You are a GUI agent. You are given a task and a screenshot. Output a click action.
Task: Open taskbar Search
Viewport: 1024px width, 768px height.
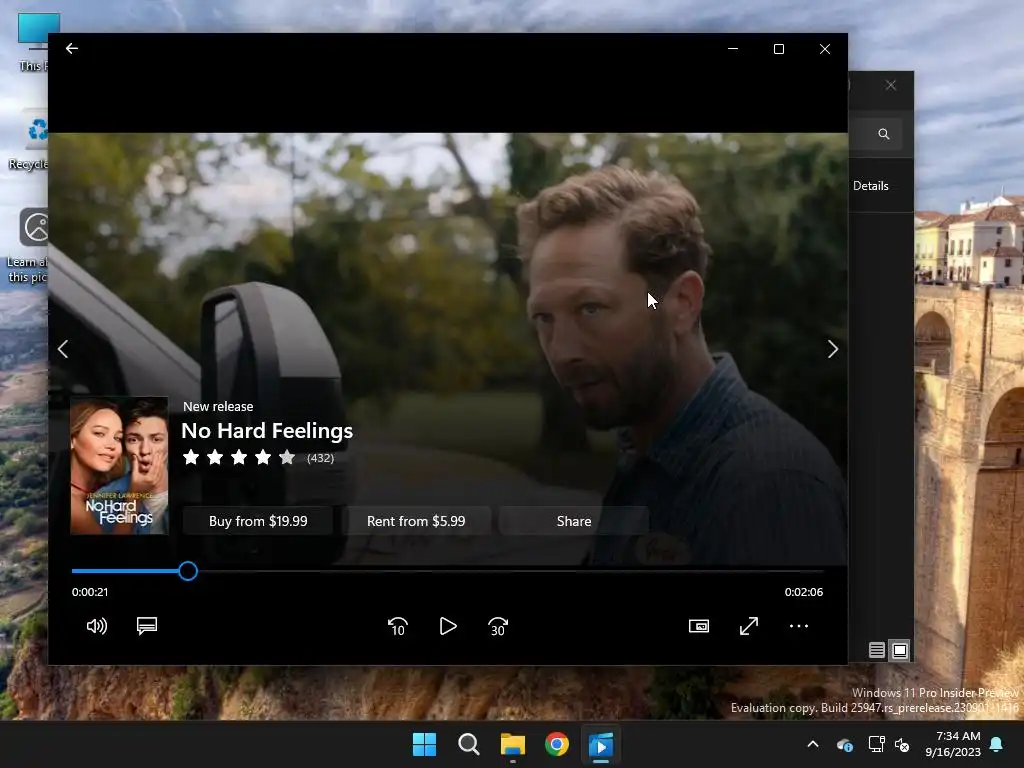pos(469,744)
